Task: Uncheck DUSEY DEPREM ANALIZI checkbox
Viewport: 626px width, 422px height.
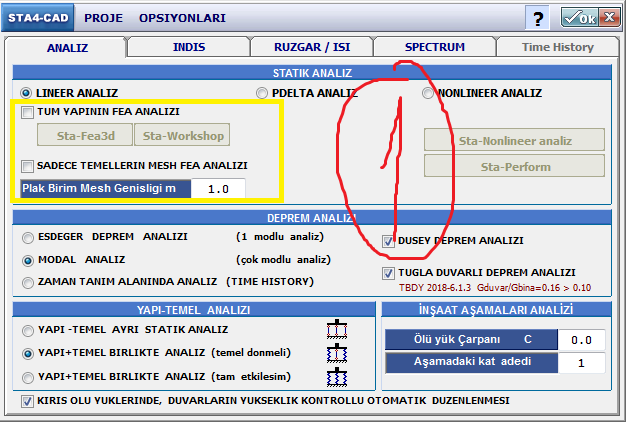Action: 388,240
